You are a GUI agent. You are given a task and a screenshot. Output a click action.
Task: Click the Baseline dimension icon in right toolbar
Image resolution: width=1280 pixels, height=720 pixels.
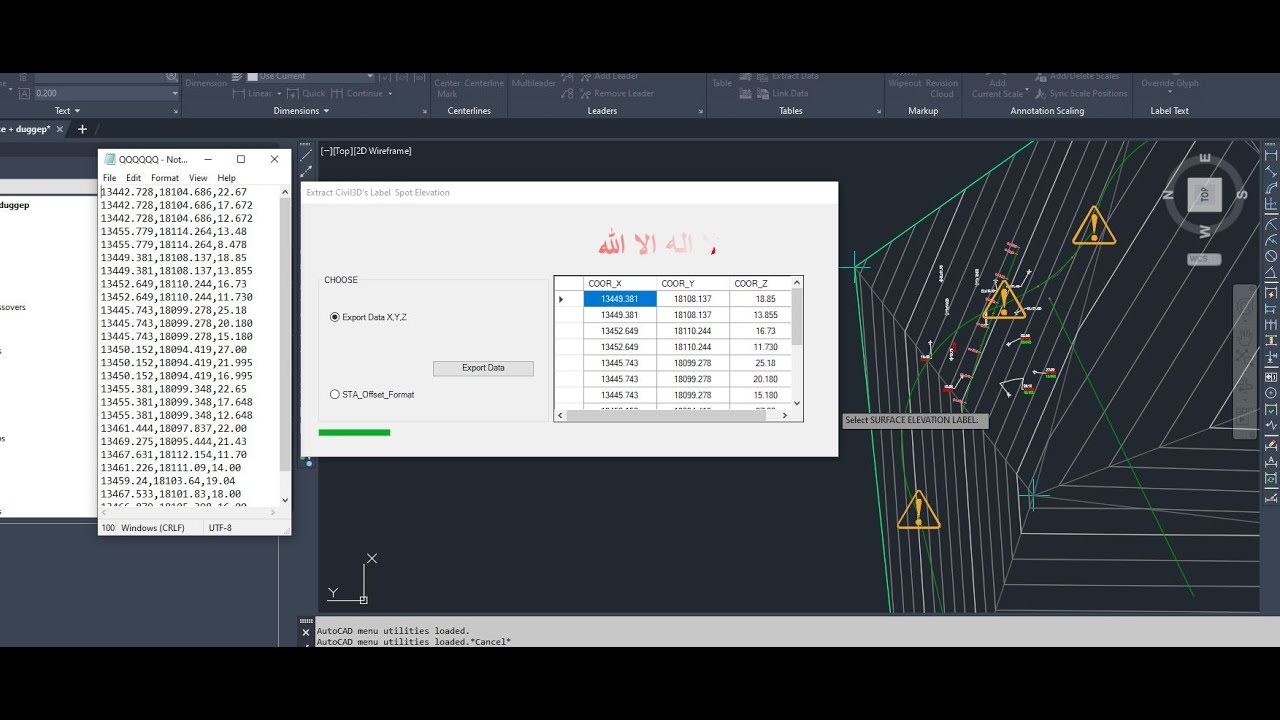[x=1271, y=309]
